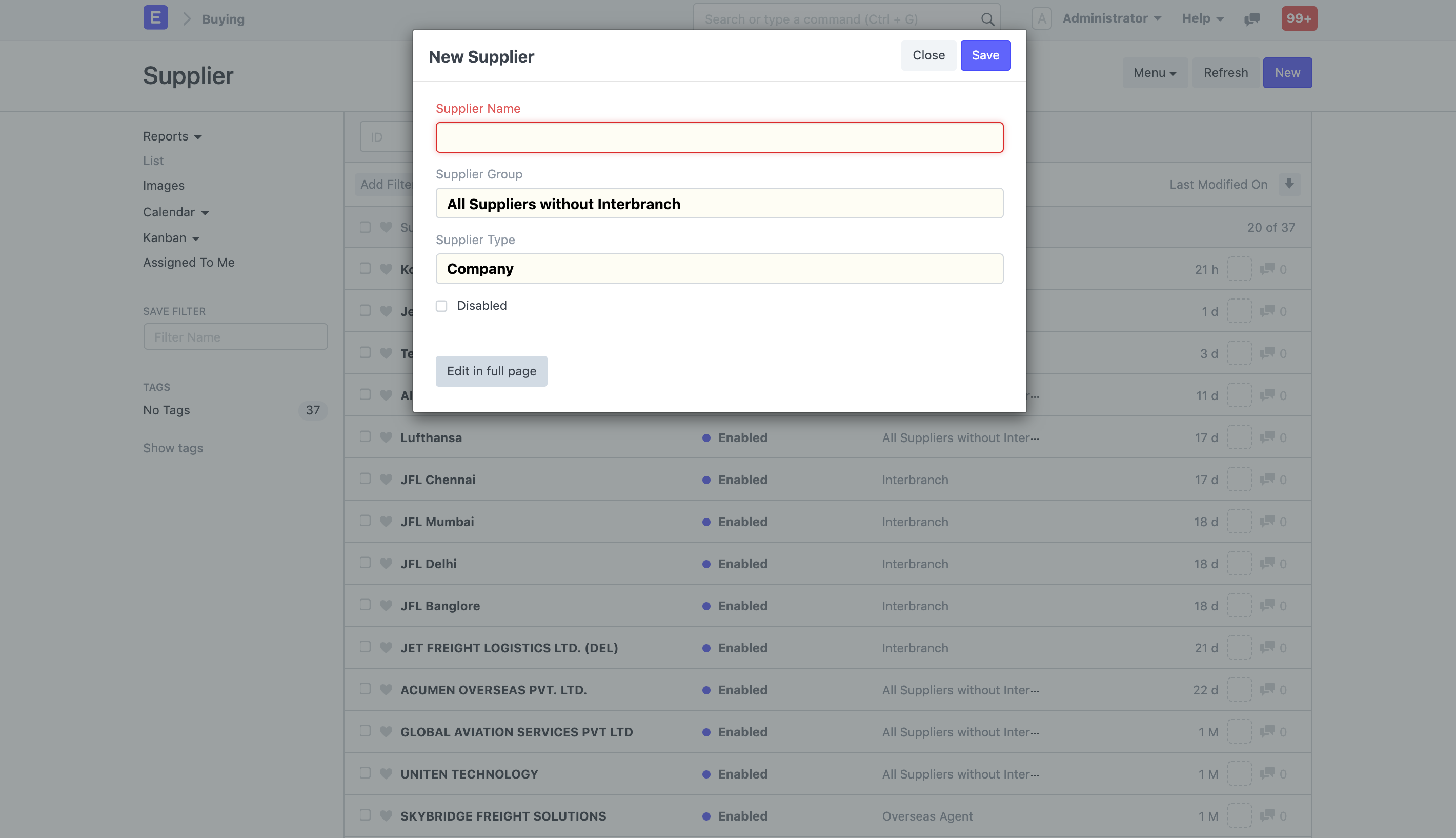
Task: Expand the Kanban sidebar dropdown
Action: pyautogui.click(x=171, y=237)
